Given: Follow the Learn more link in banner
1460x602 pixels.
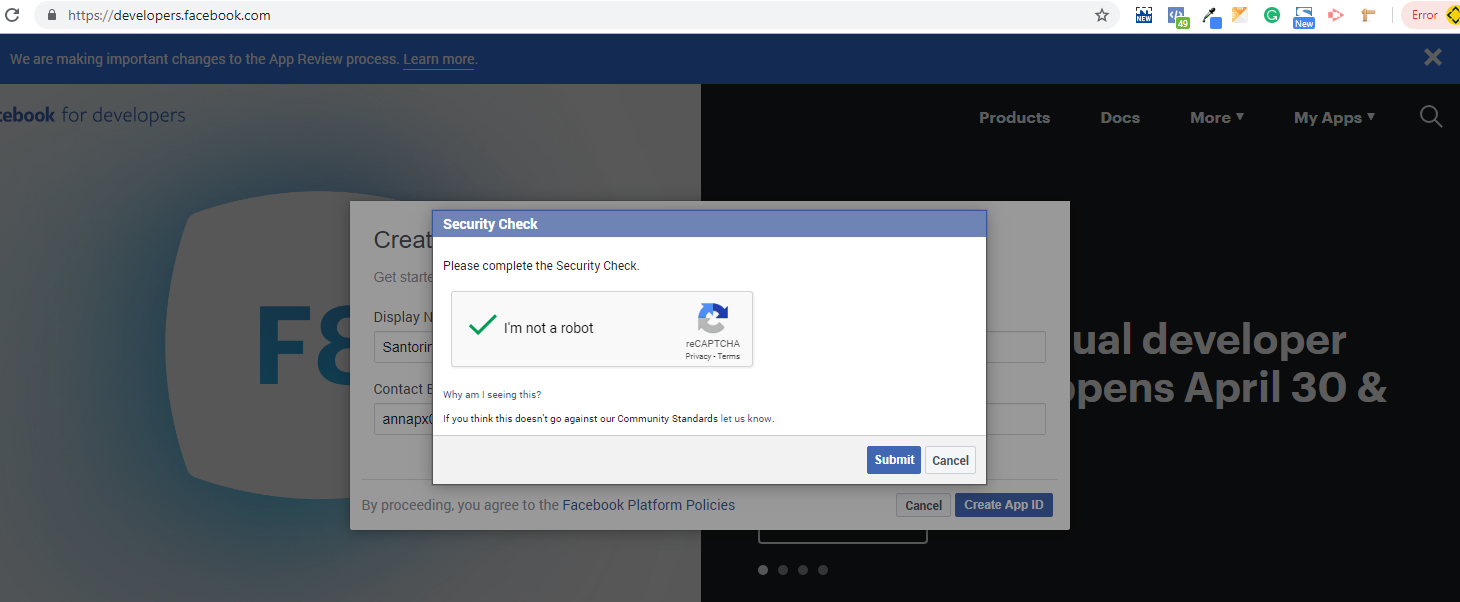Looking at the screenshot, I should [439, 59].
